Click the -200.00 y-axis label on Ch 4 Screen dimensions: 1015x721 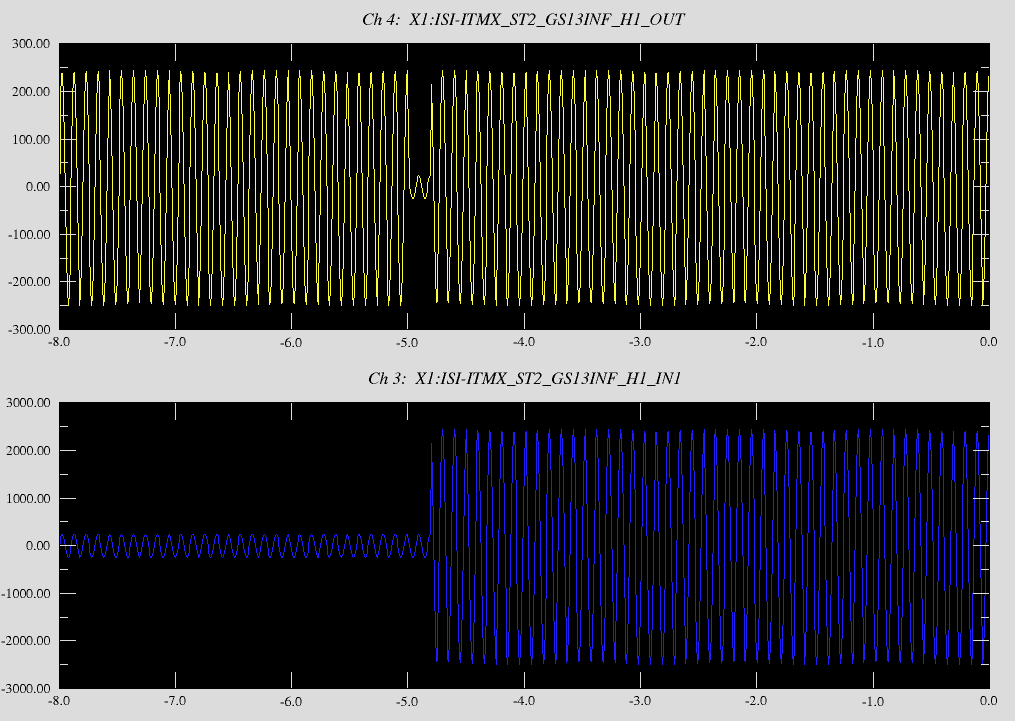point(29,282)
